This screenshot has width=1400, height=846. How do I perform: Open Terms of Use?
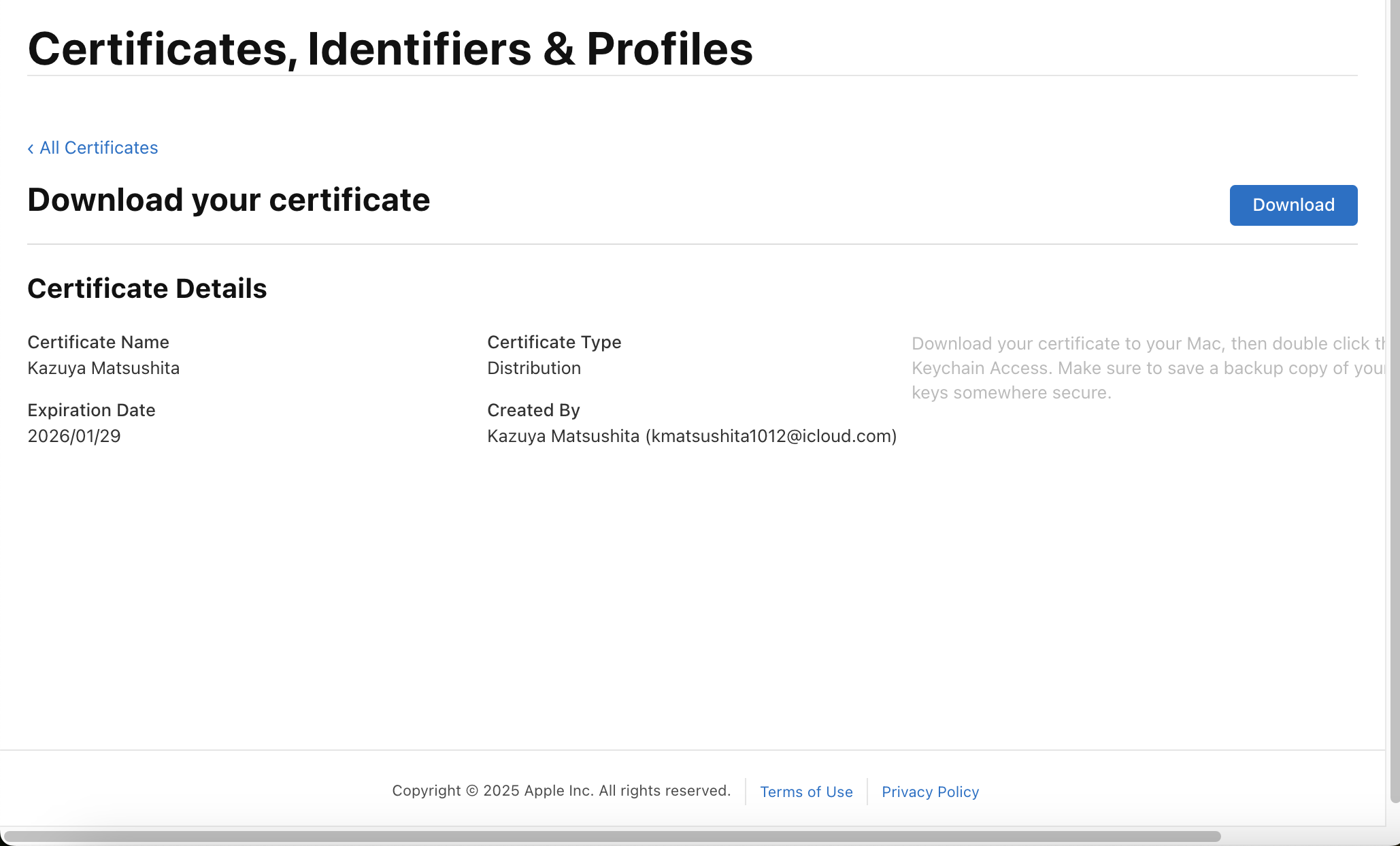pyautogui.click(x=806, y=791)
